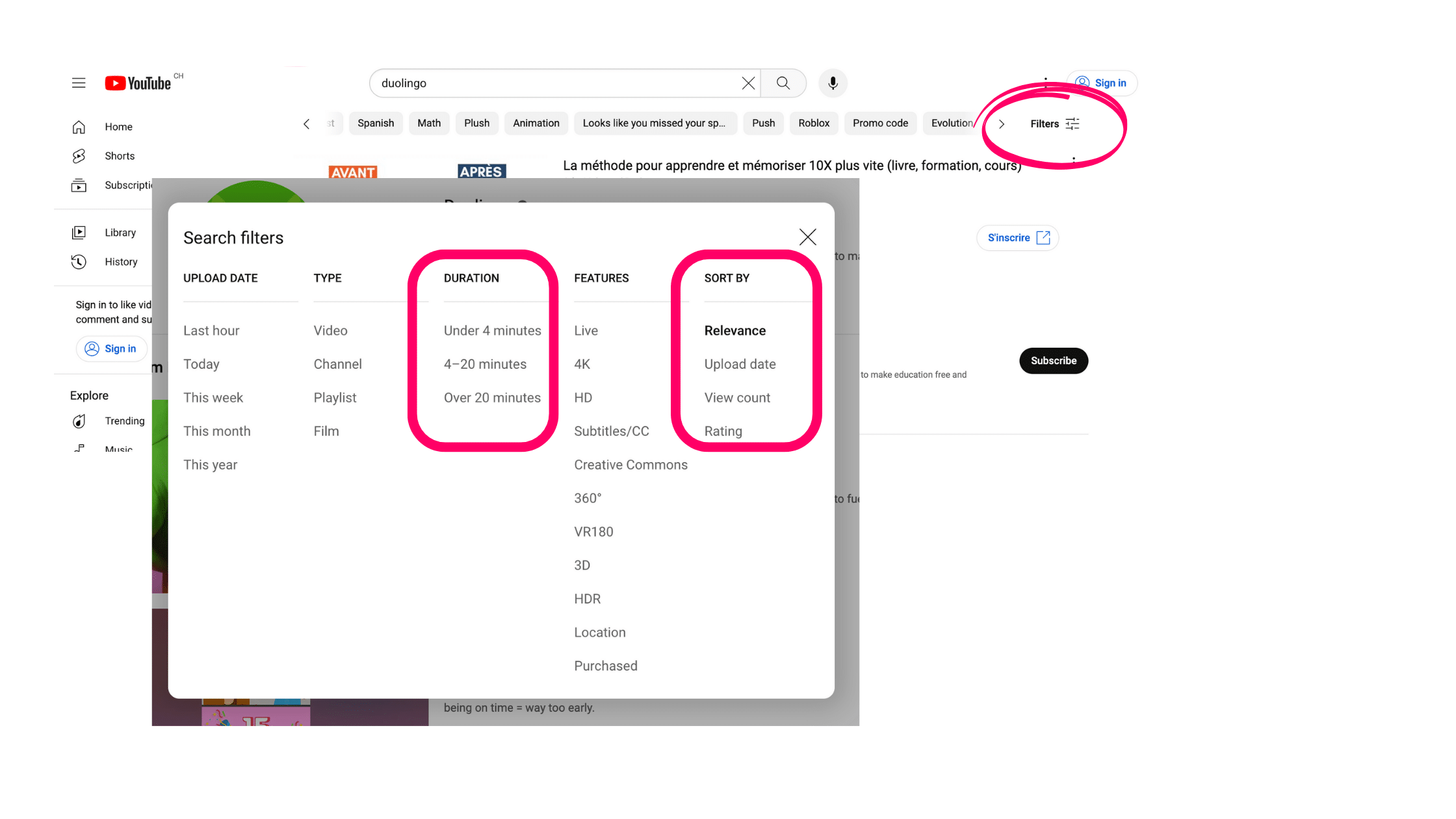1456x819 pixels.
Task: Sort results by Relevance
Action: click(x=735, y=331)
